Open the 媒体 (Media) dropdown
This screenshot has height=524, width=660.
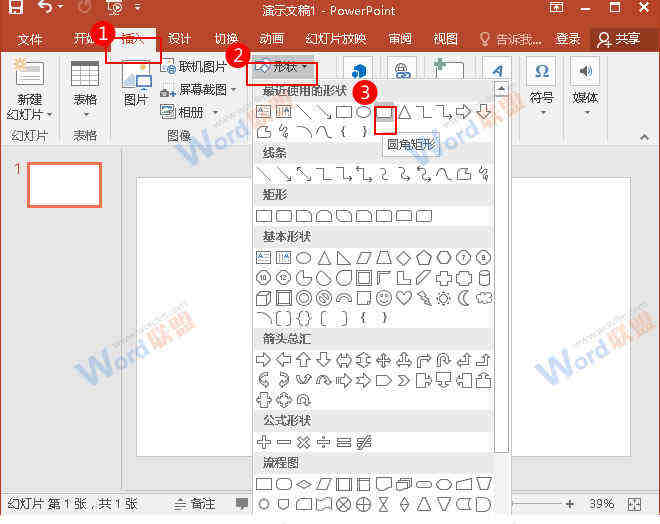coord(585,89)
